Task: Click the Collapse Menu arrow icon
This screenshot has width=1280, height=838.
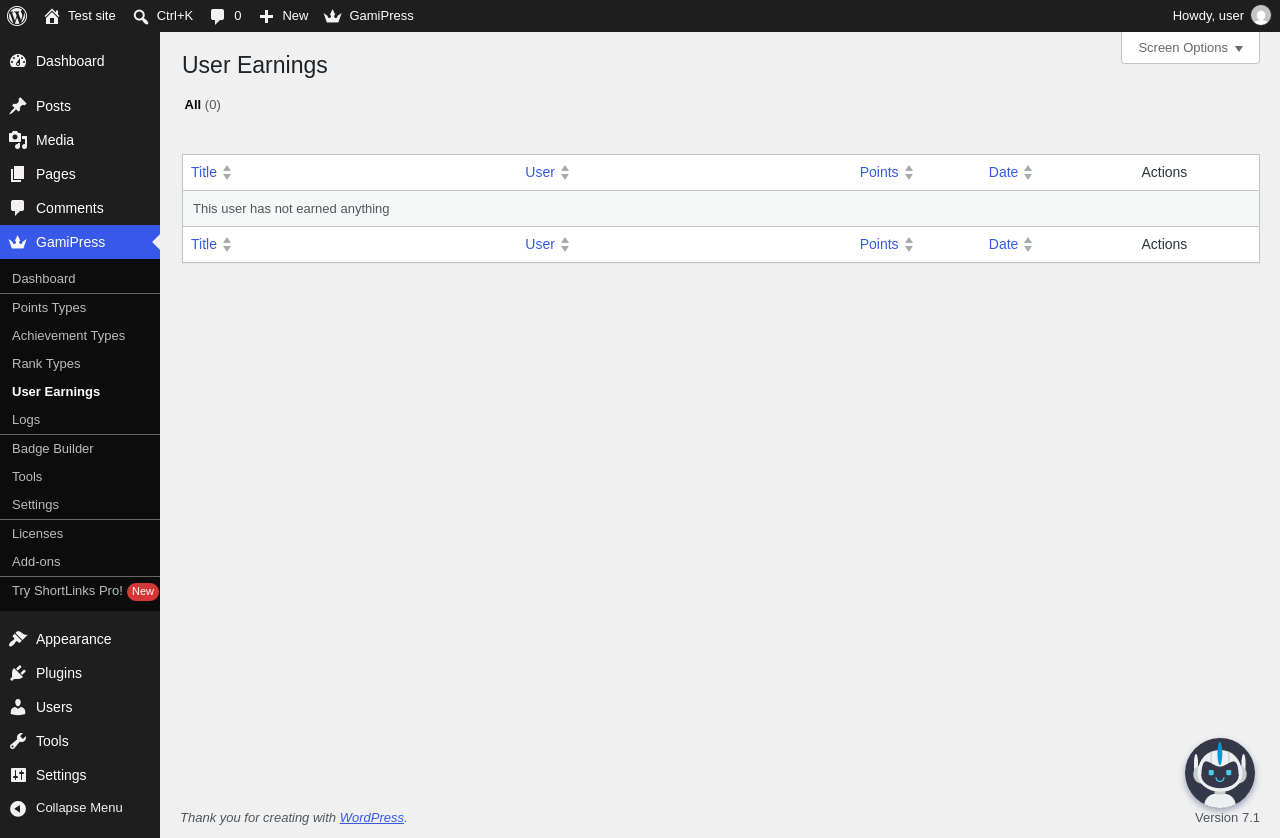Action: (18, 808)
